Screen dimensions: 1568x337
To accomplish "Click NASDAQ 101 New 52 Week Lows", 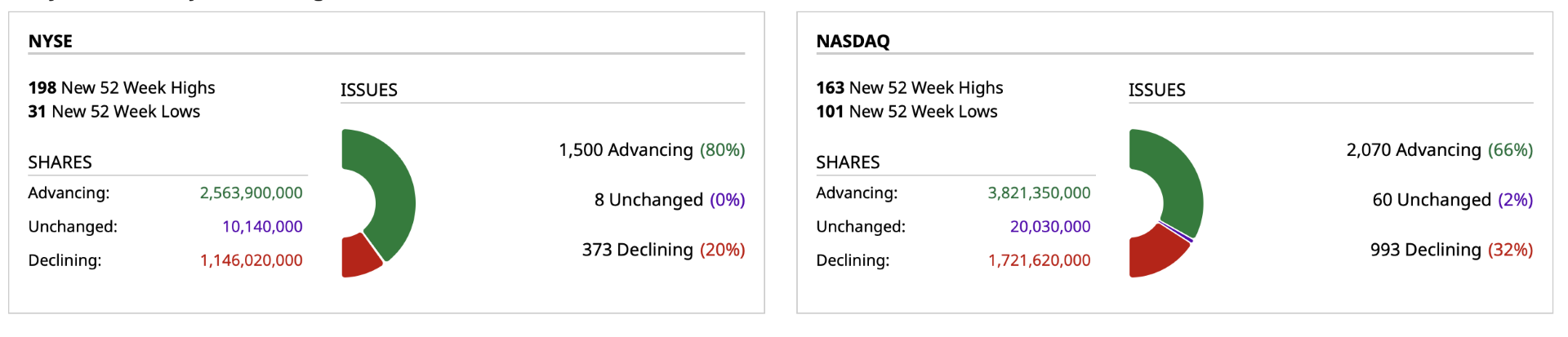I will point(906,111).
